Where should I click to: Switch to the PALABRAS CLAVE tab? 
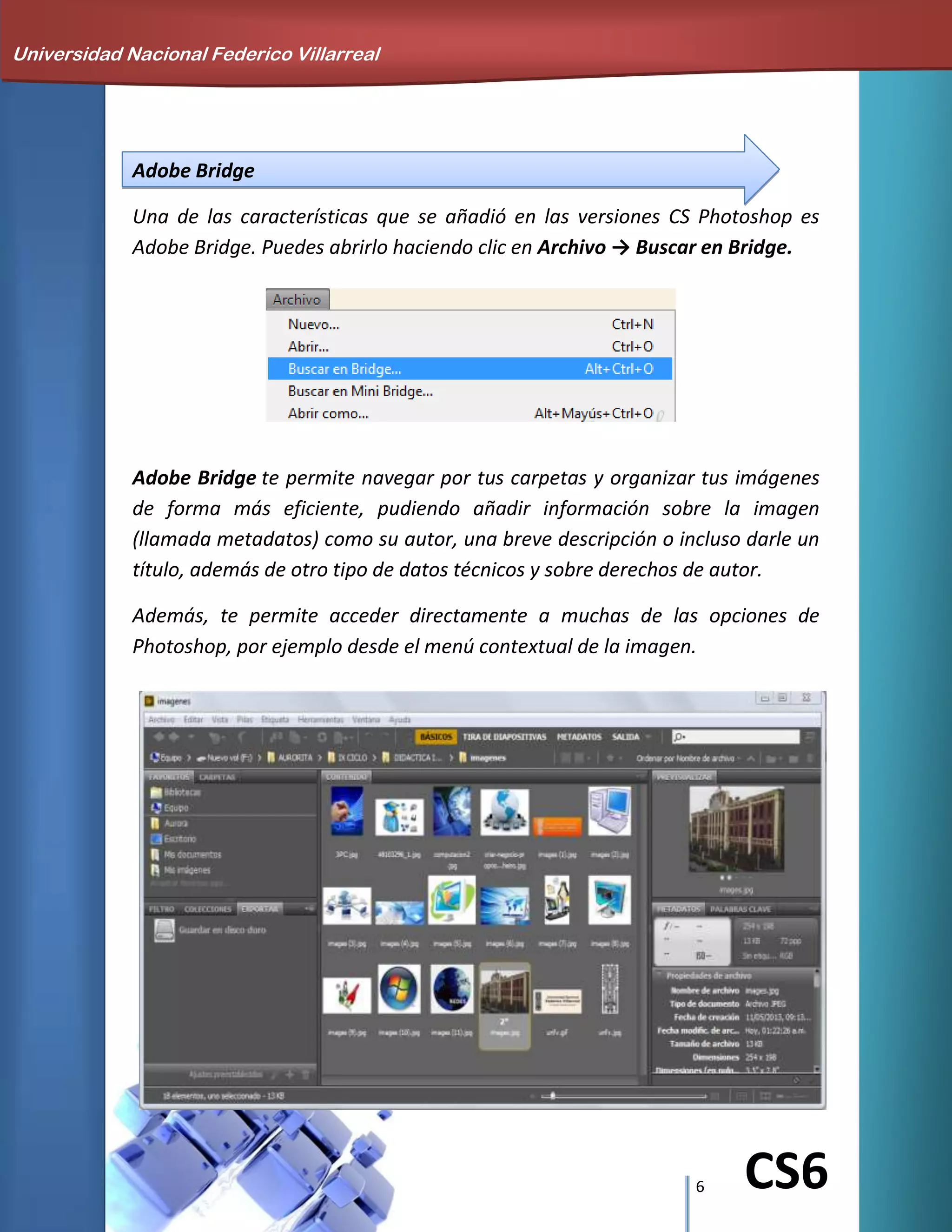[740, 909]
